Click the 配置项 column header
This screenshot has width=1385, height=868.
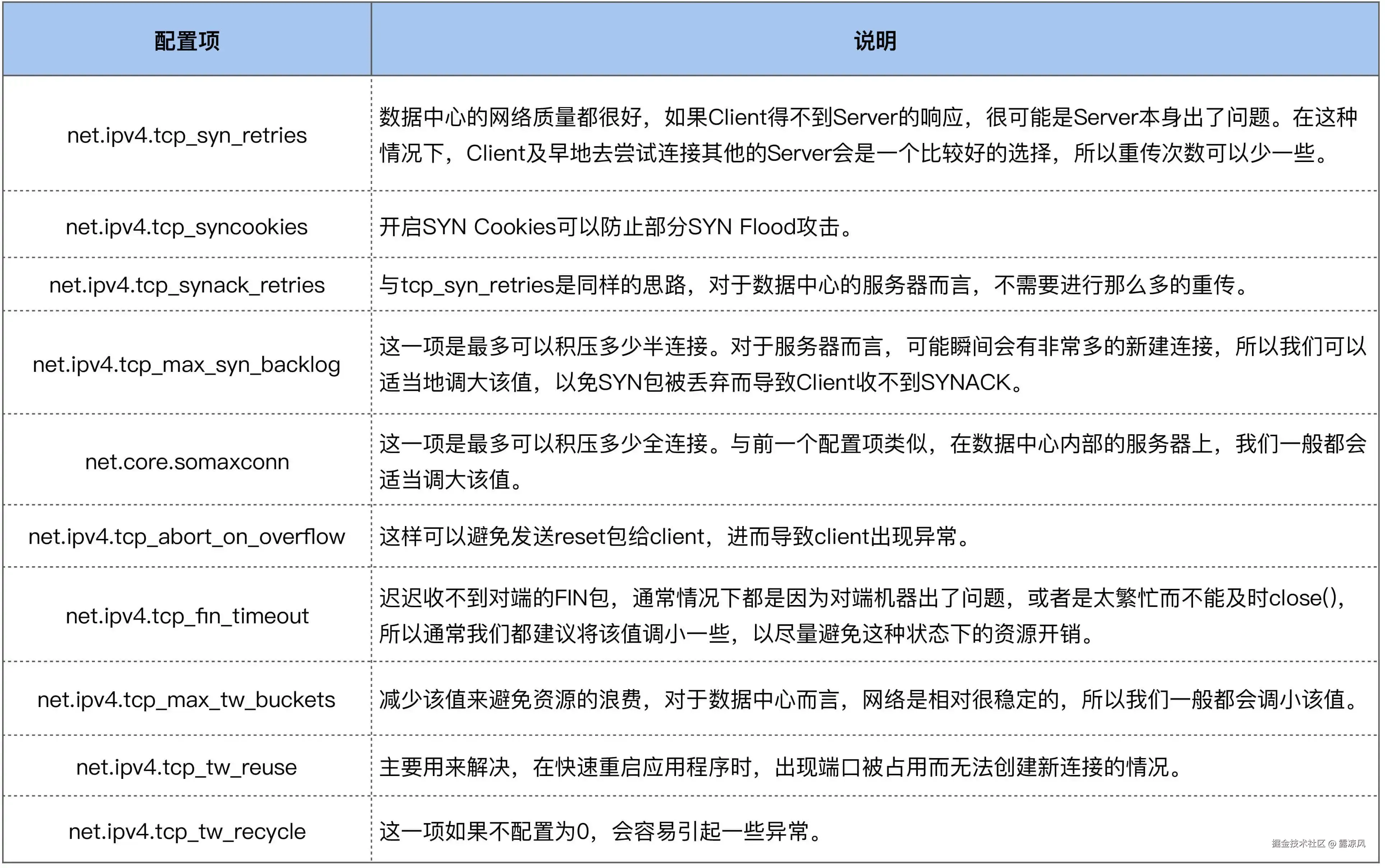[x=187, y=41]
